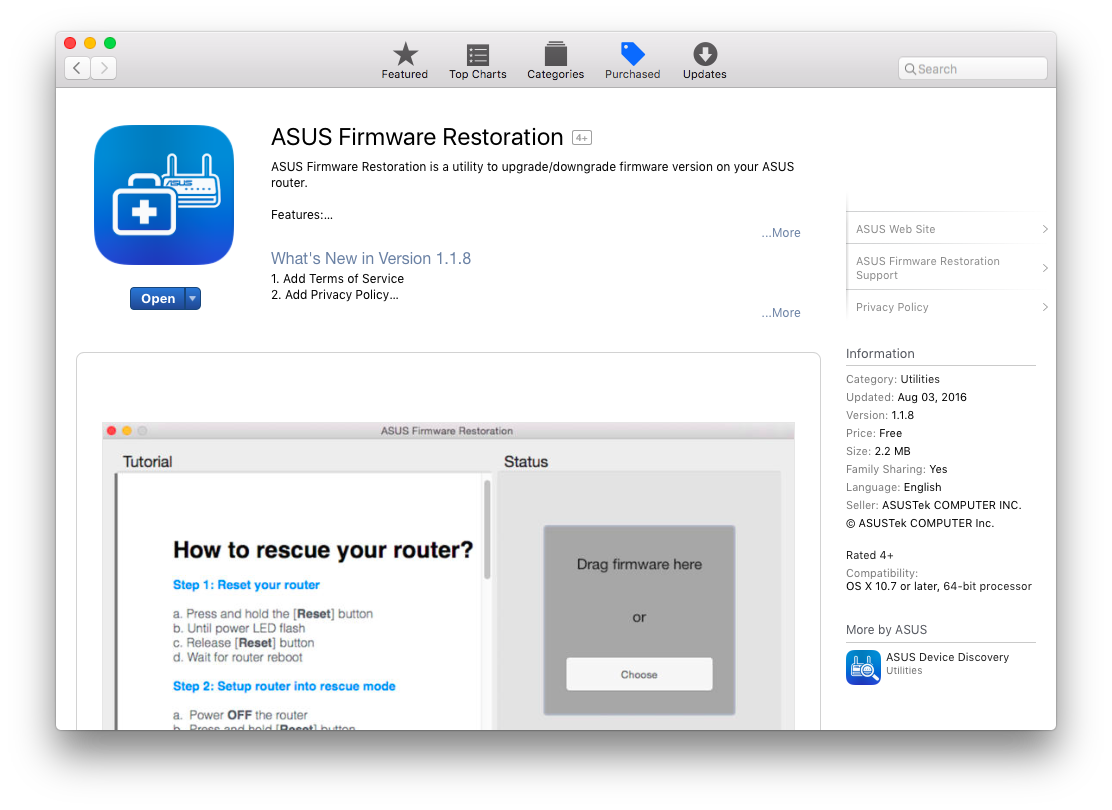Click the ASUS Web Site chevron
This screenshot has width=1112, height=810.
1045,229
